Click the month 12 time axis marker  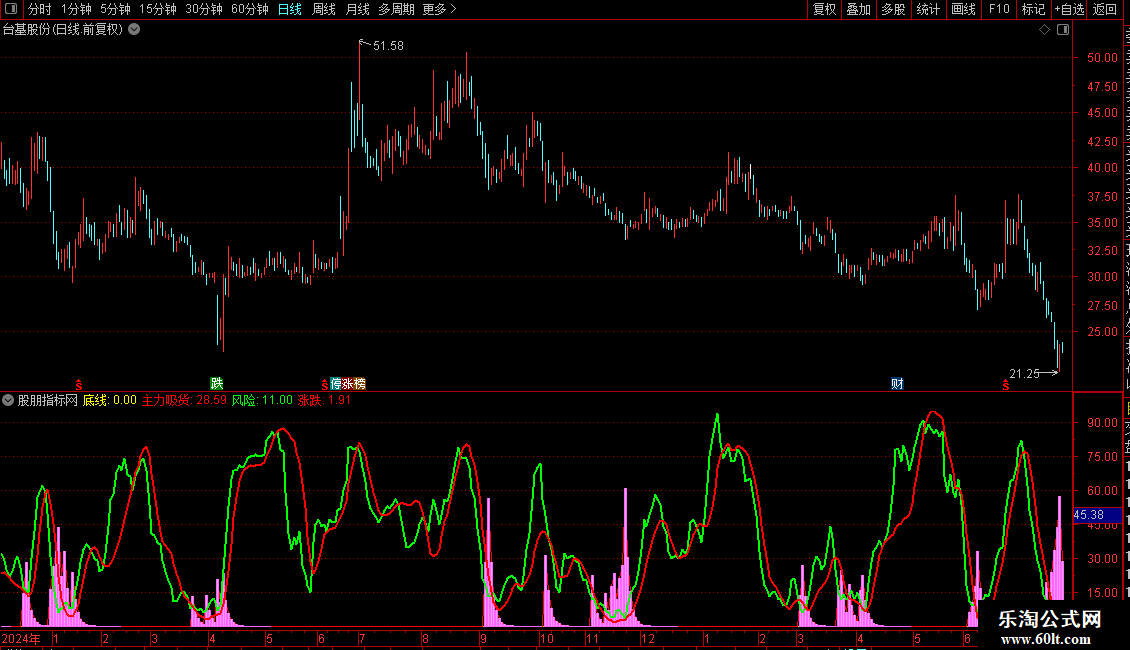648,638
